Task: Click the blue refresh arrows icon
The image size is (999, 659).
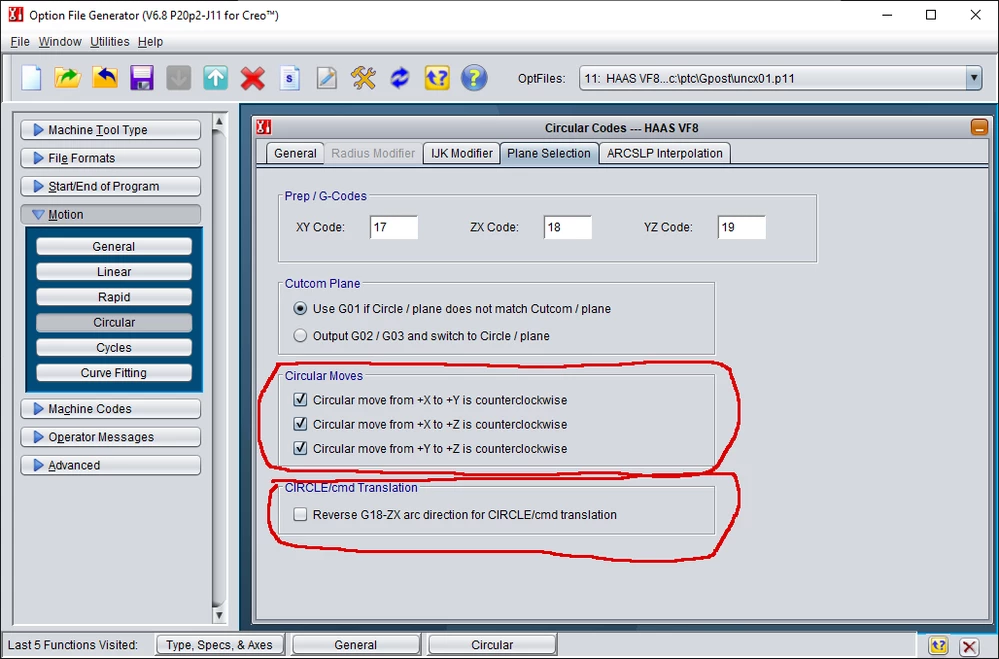Action: [x=400, y=78]
